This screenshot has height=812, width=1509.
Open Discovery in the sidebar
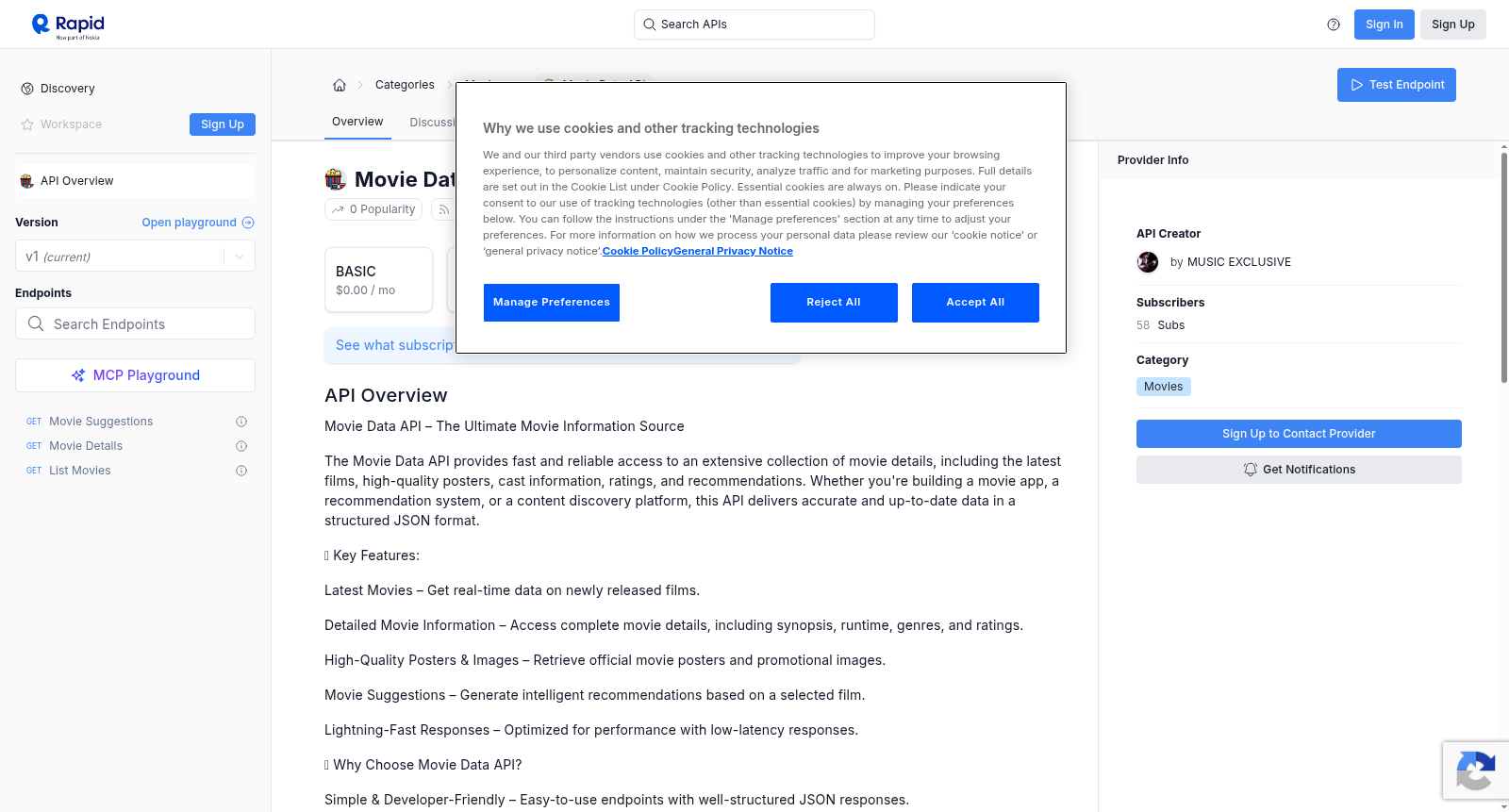tap(68, 89)
